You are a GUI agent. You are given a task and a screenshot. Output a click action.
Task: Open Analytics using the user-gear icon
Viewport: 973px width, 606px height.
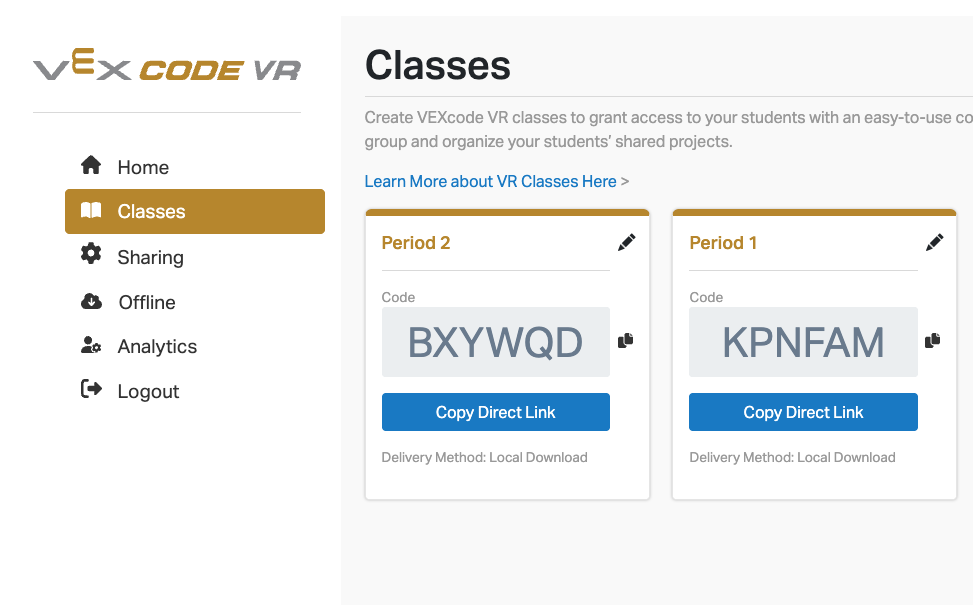pyautogui.click(x=90, y=346)
